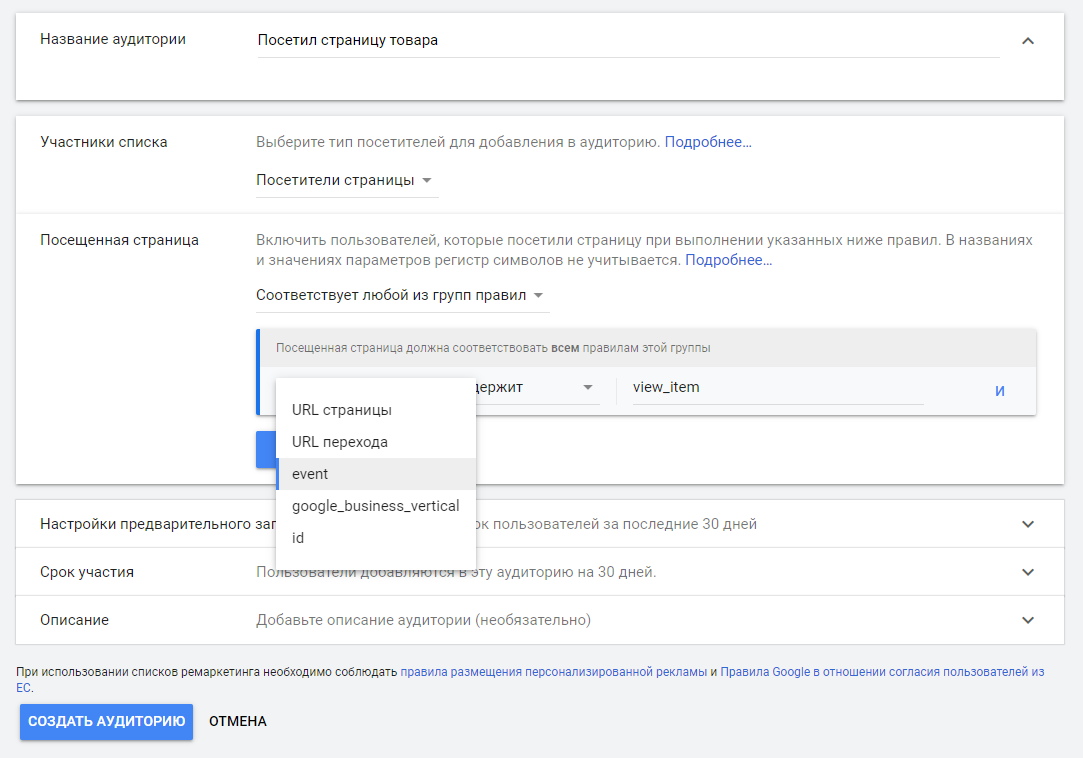The width and height of the screenshot is (1083, 758).
Task: Open 'Подробнее' link in list members section
Action: click(x=708, y=142)
